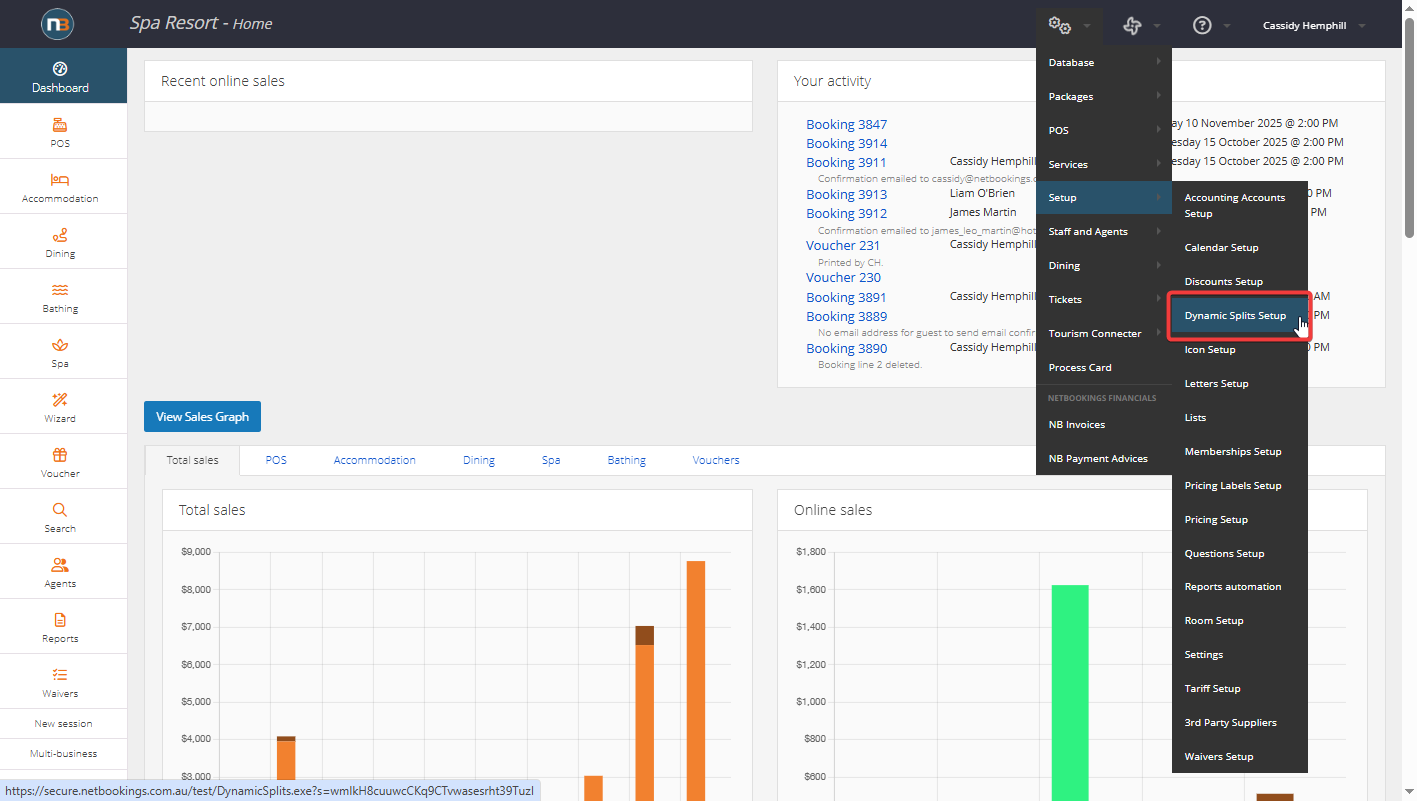Screen dimensions: 1417x801
Task: Open the POS sidebar icon
Action: click(x=60, y=126)
